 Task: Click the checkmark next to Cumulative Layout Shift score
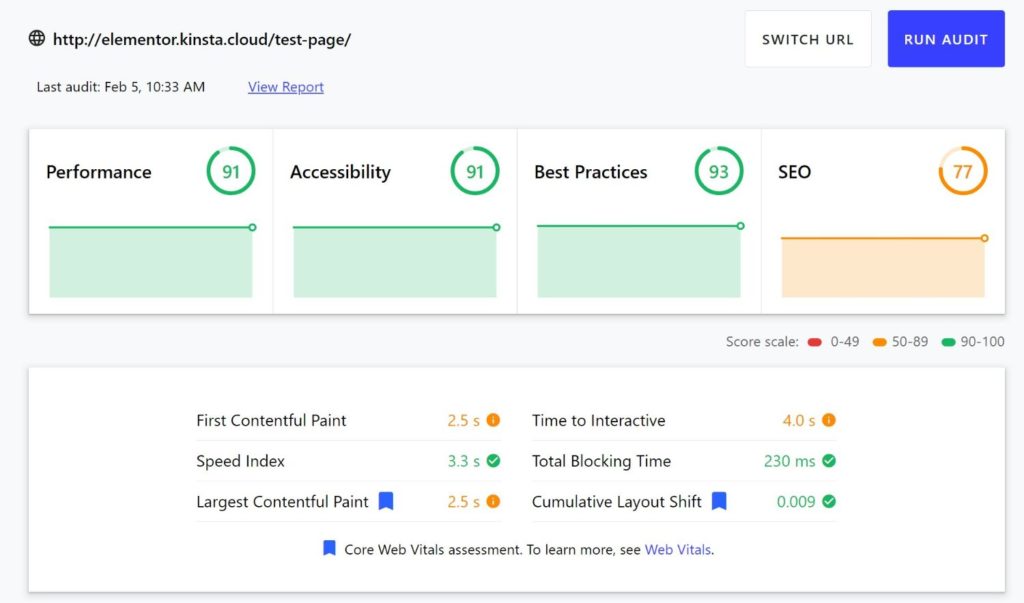click(x=830, y=501)
